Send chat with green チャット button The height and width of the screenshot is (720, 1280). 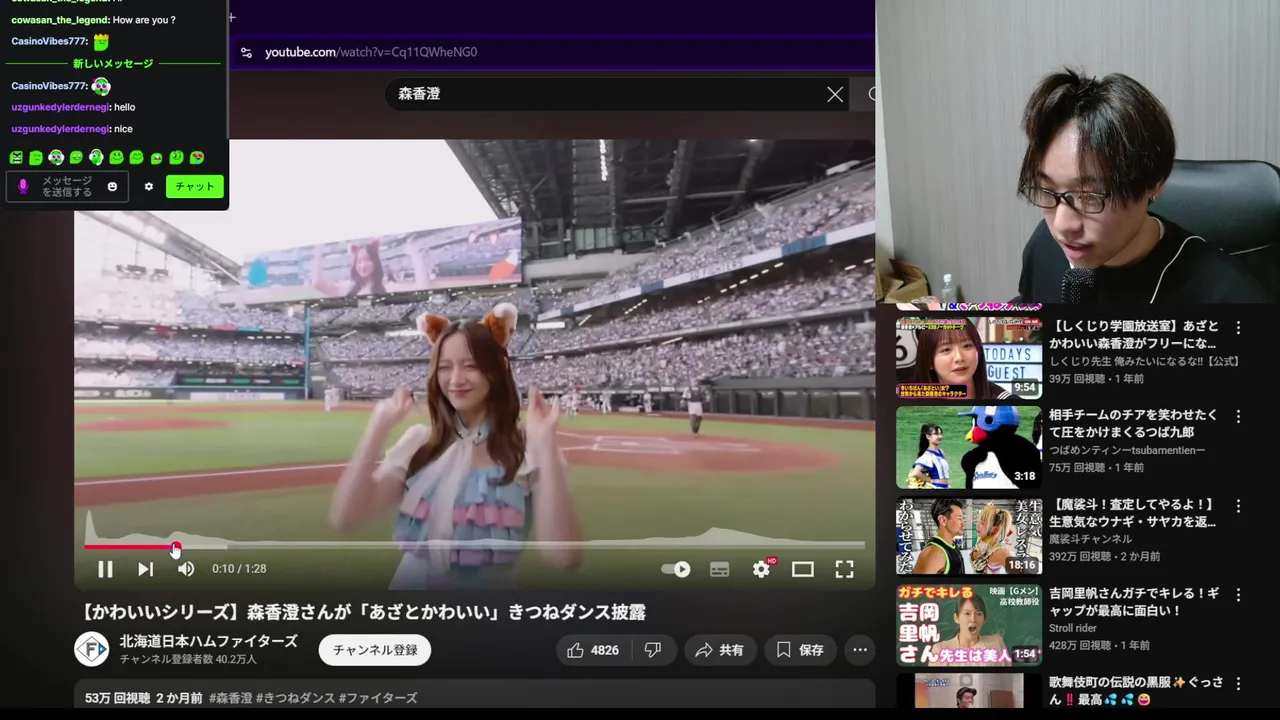coord(195,187)
